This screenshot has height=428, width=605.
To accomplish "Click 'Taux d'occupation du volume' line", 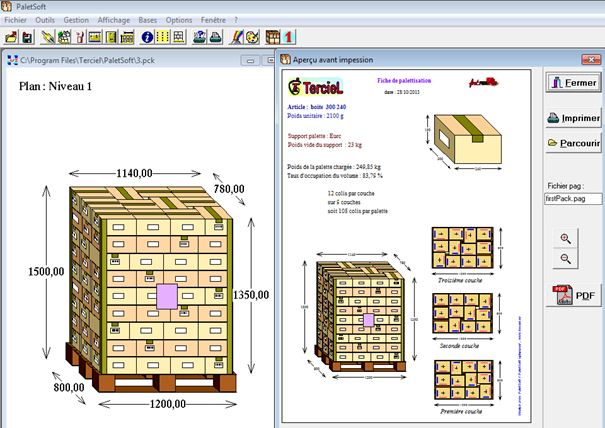I will (x=335, y=176).
